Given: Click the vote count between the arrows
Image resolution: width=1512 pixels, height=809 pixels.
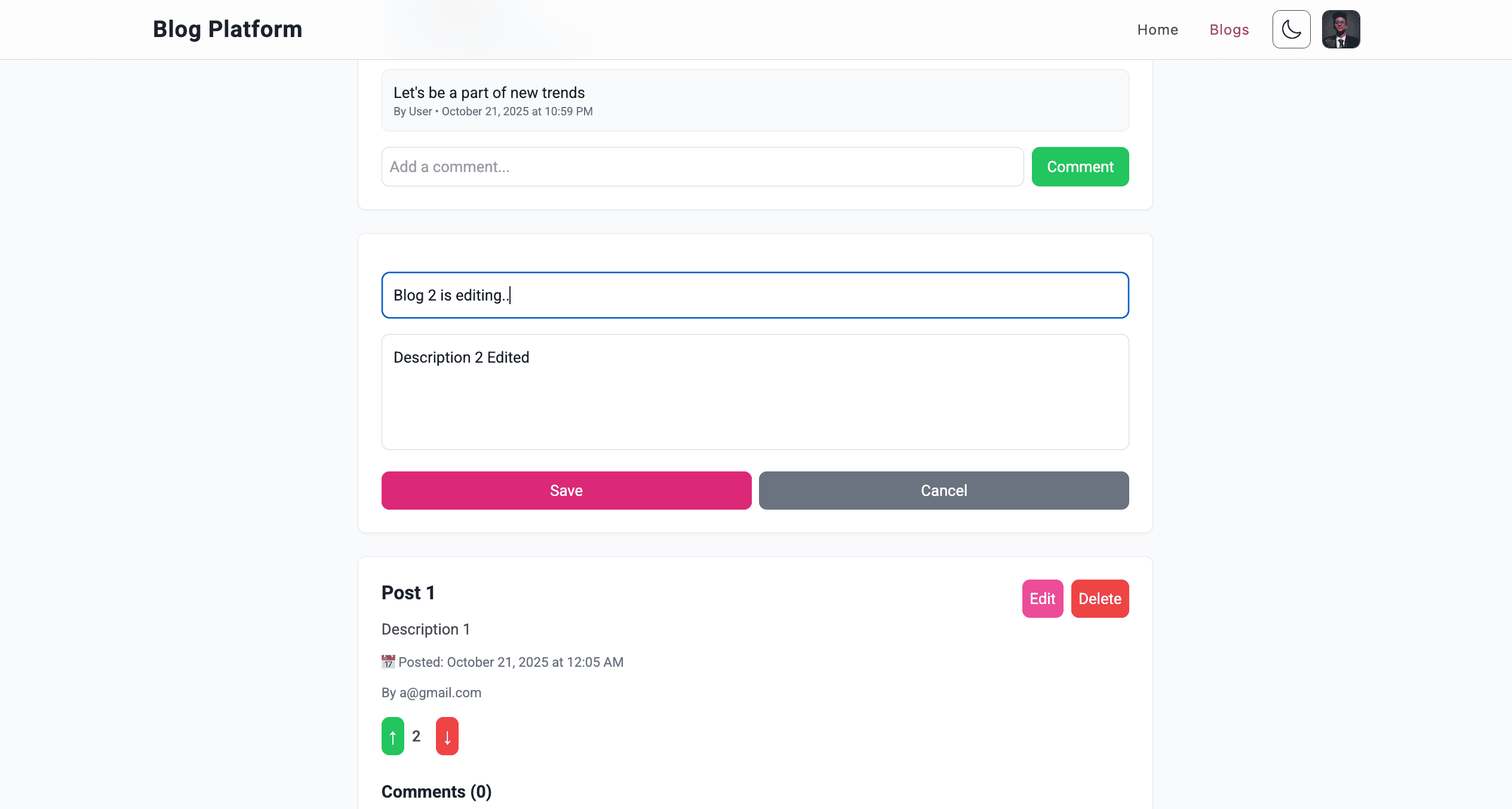Looking at the screenshot, I should [416, 736].
